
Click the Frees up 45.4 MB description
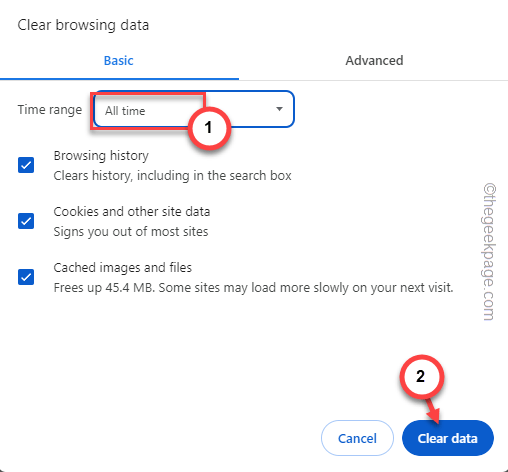(253, 288)
